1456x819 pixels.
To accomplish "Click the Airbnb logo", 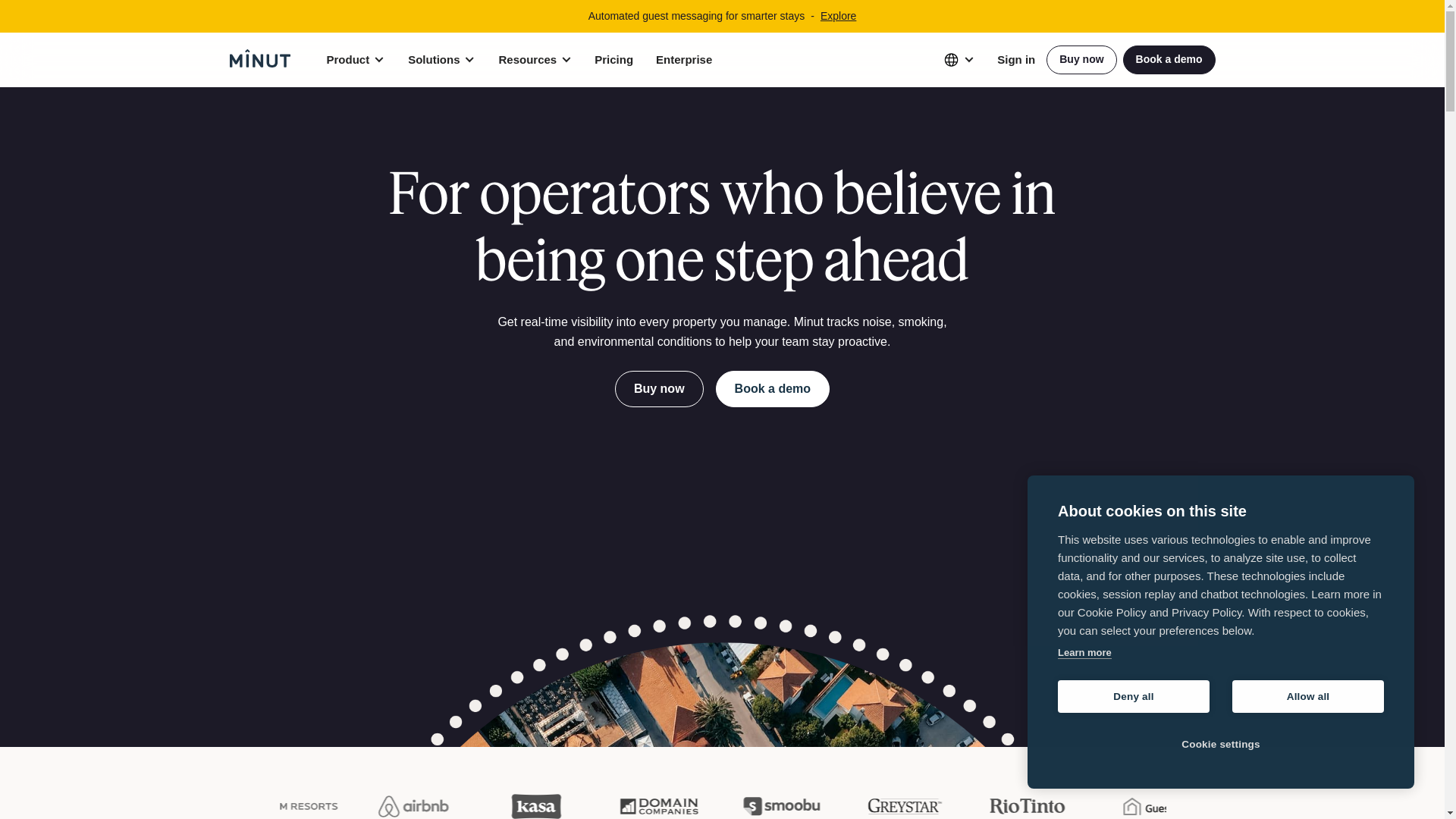I will (413, 806).
